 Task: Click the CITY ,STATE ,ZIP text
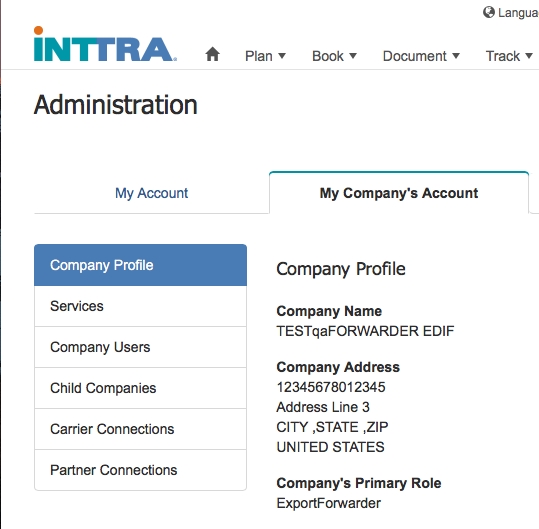pos(332,427)
